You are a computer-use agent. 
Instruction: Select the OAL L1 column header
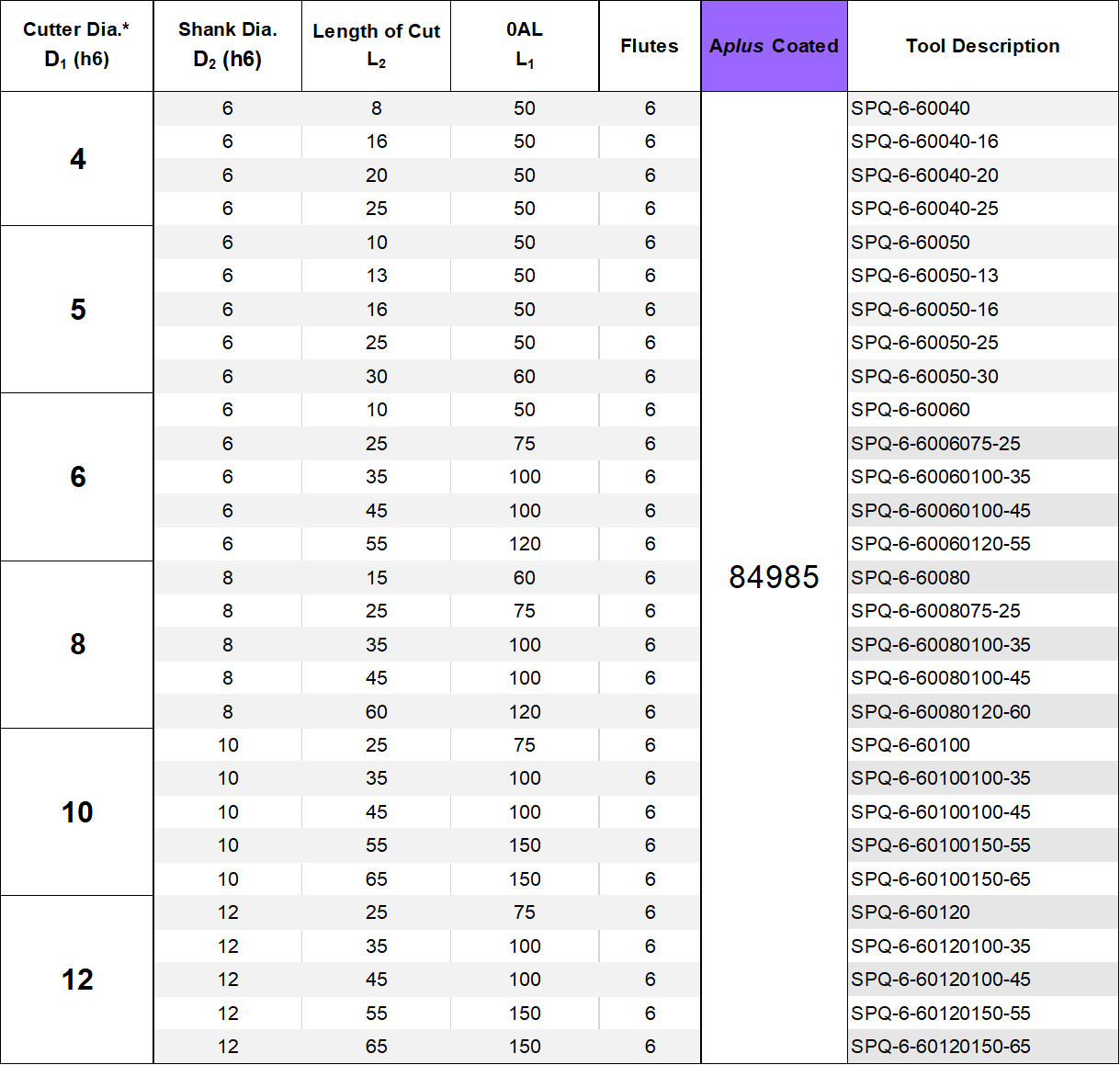click(x=525, y=45)
